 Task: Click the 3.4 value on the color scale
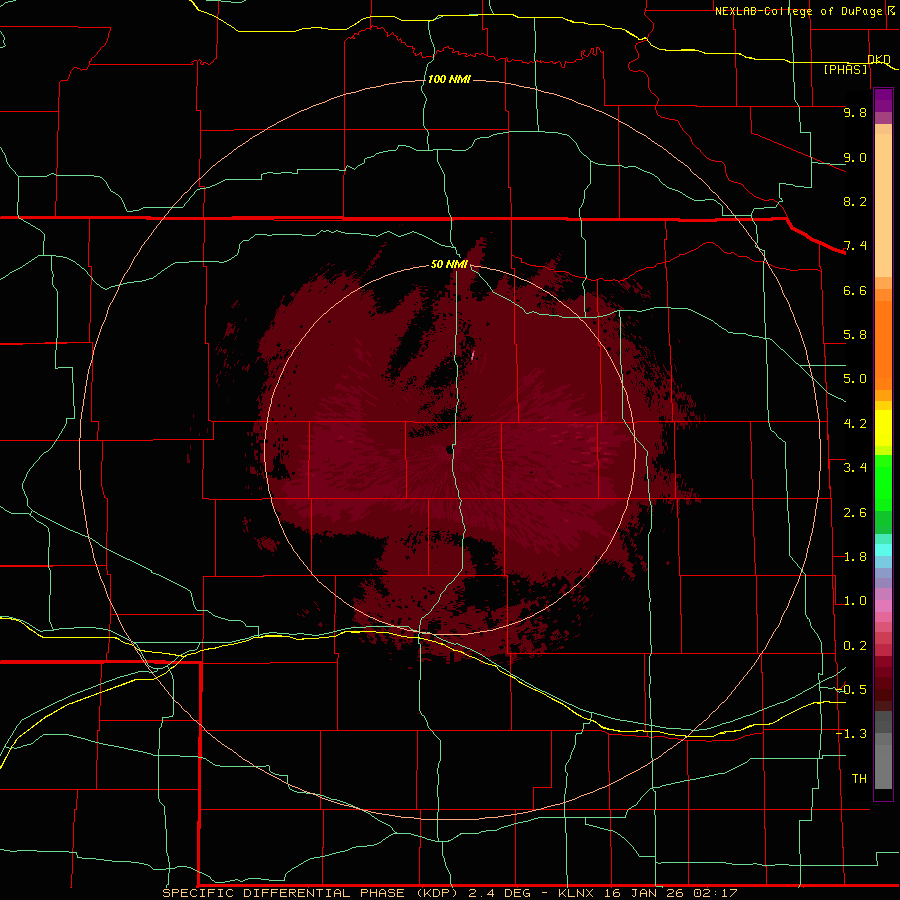tap(855, 468)
